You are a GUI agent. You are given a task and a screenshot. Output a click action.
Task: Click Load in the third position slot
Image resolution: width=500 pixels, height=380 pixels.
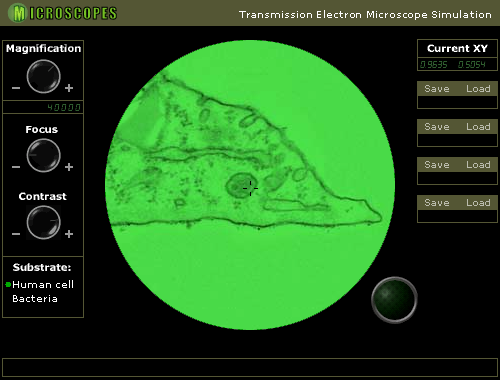(478, 165)
